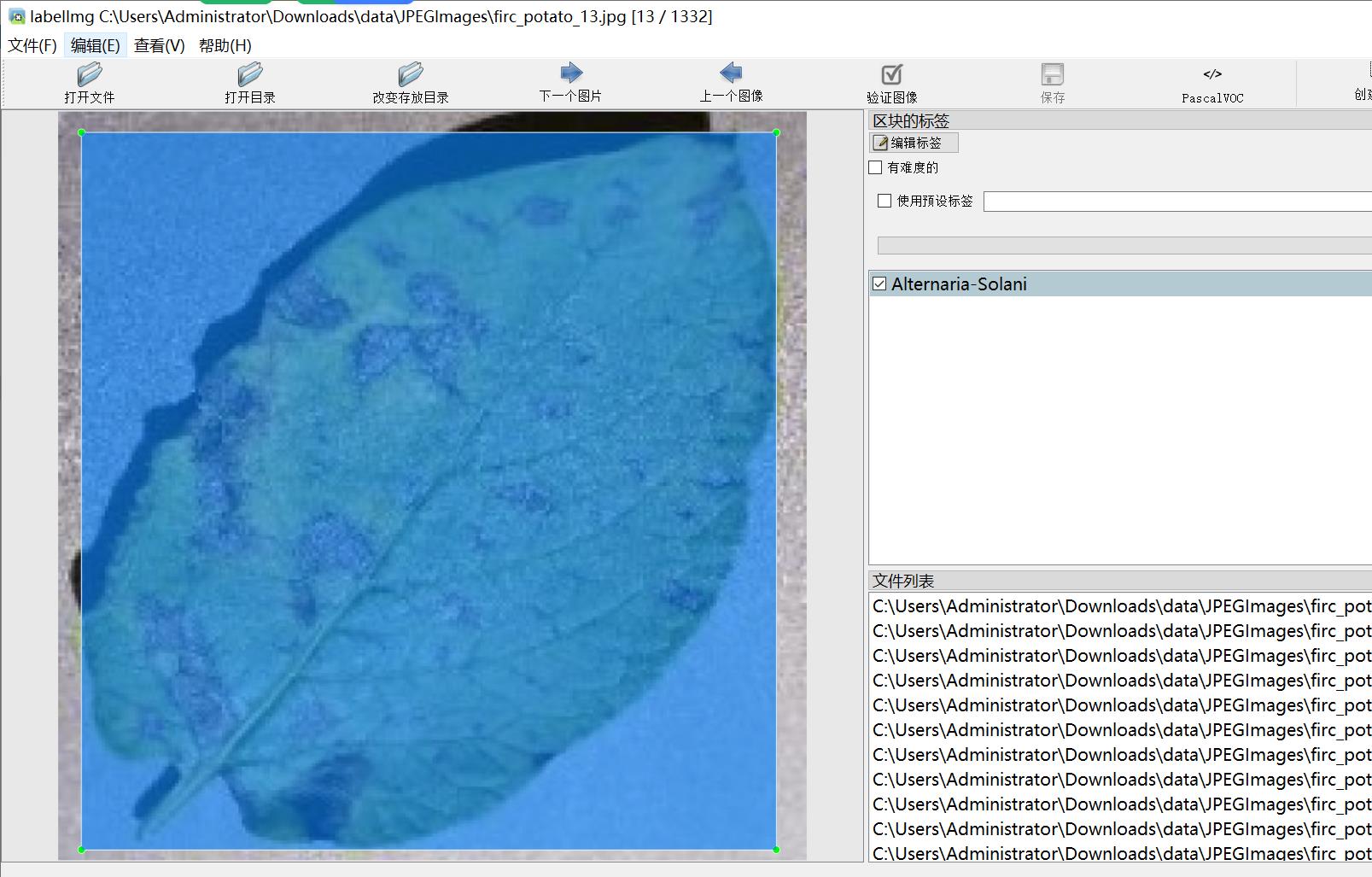Click the Open File (打开文件) toolbar icon
Image resolution: width=1372 pixels, height=877 pixels.
tap(90, 74)
